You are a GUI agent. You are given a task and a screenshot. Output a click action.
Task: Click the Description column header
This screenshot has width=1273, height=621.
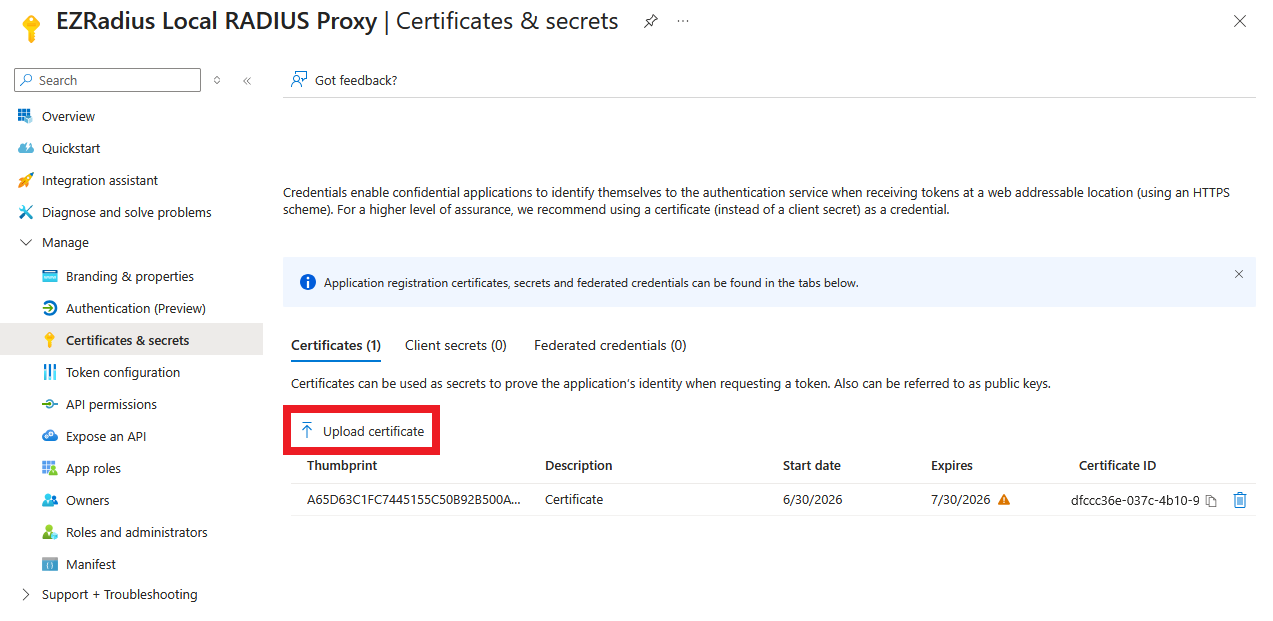tap(579, 465)
